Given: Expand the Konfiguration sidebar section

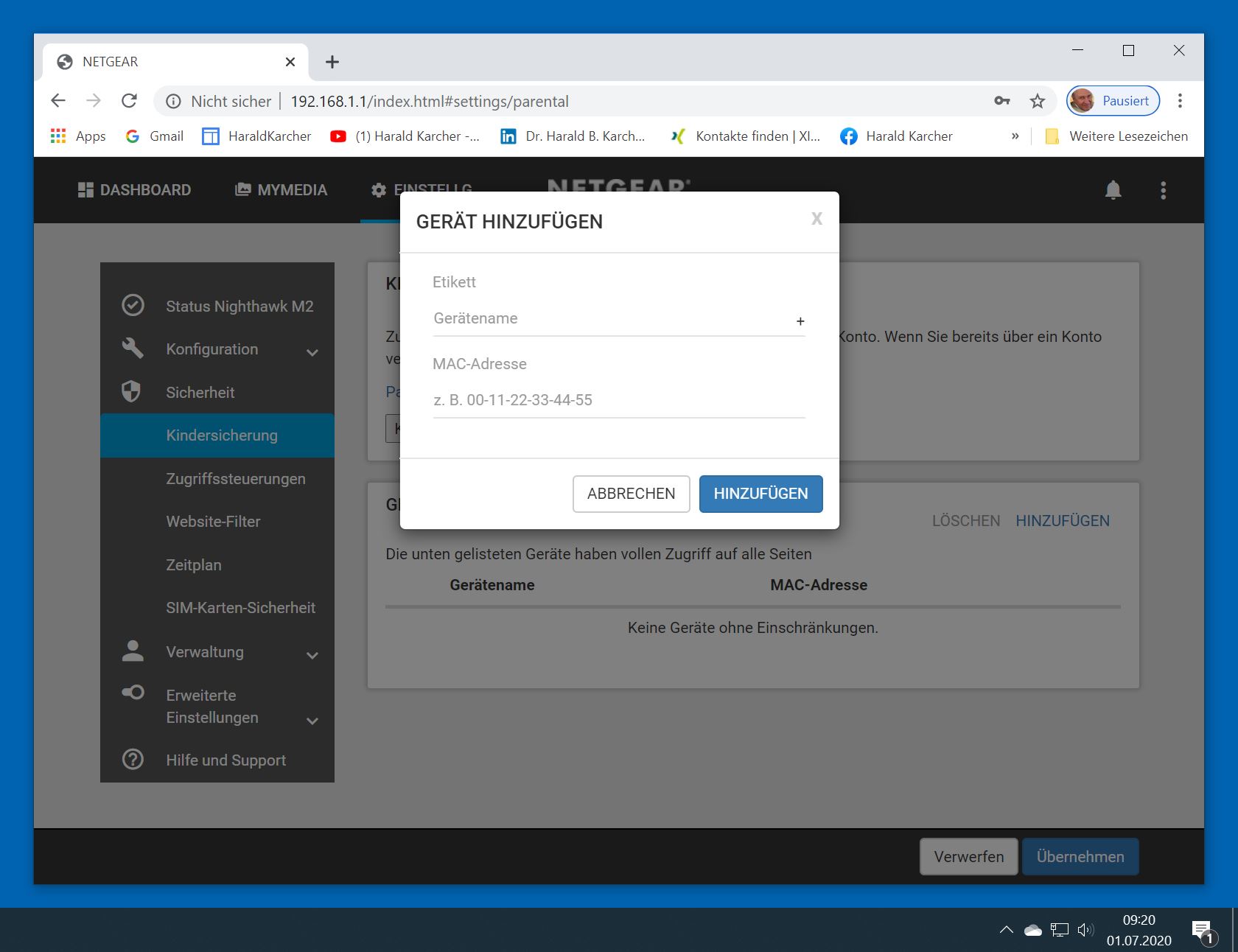Looking at the screenshot, I should [x=312, y=351].
